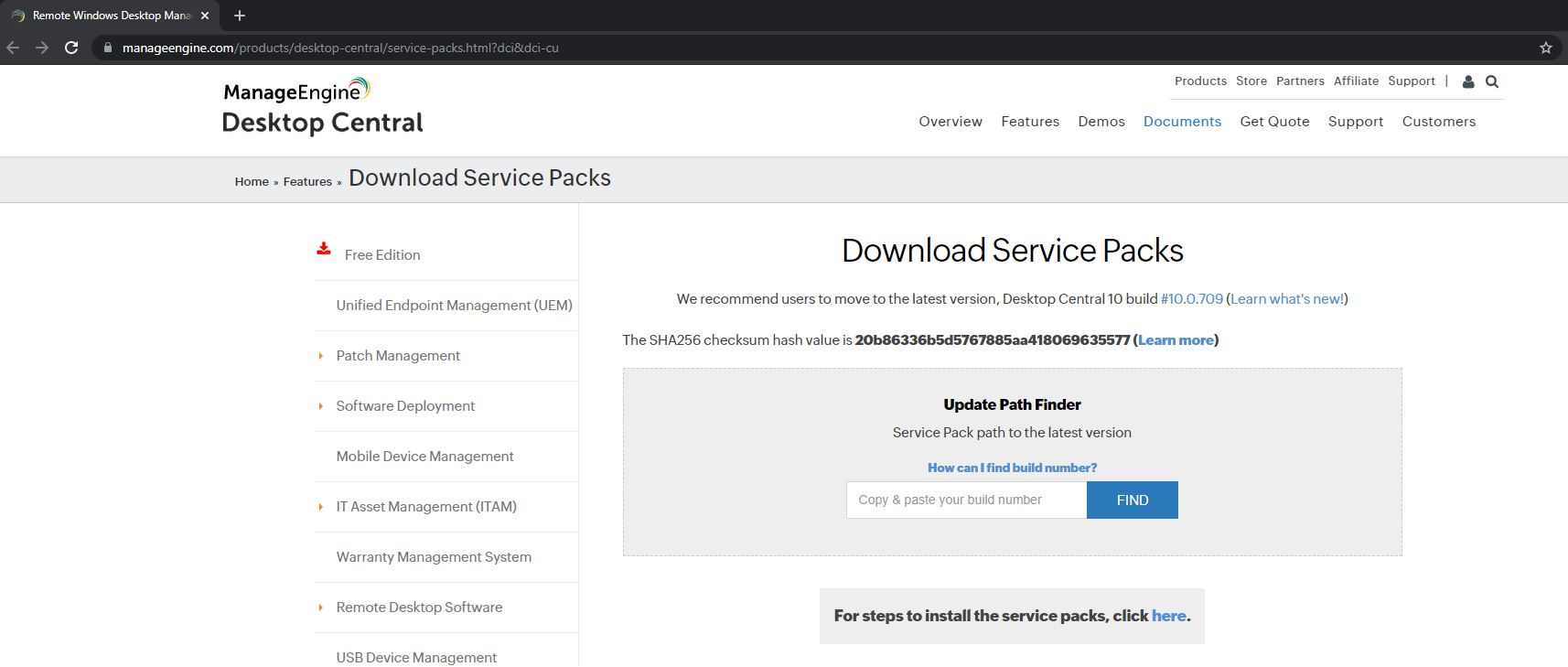1568x667 pixels.
Task: Open How can I find build number?
Action: pyautogui.click(x=1012, y=468)
